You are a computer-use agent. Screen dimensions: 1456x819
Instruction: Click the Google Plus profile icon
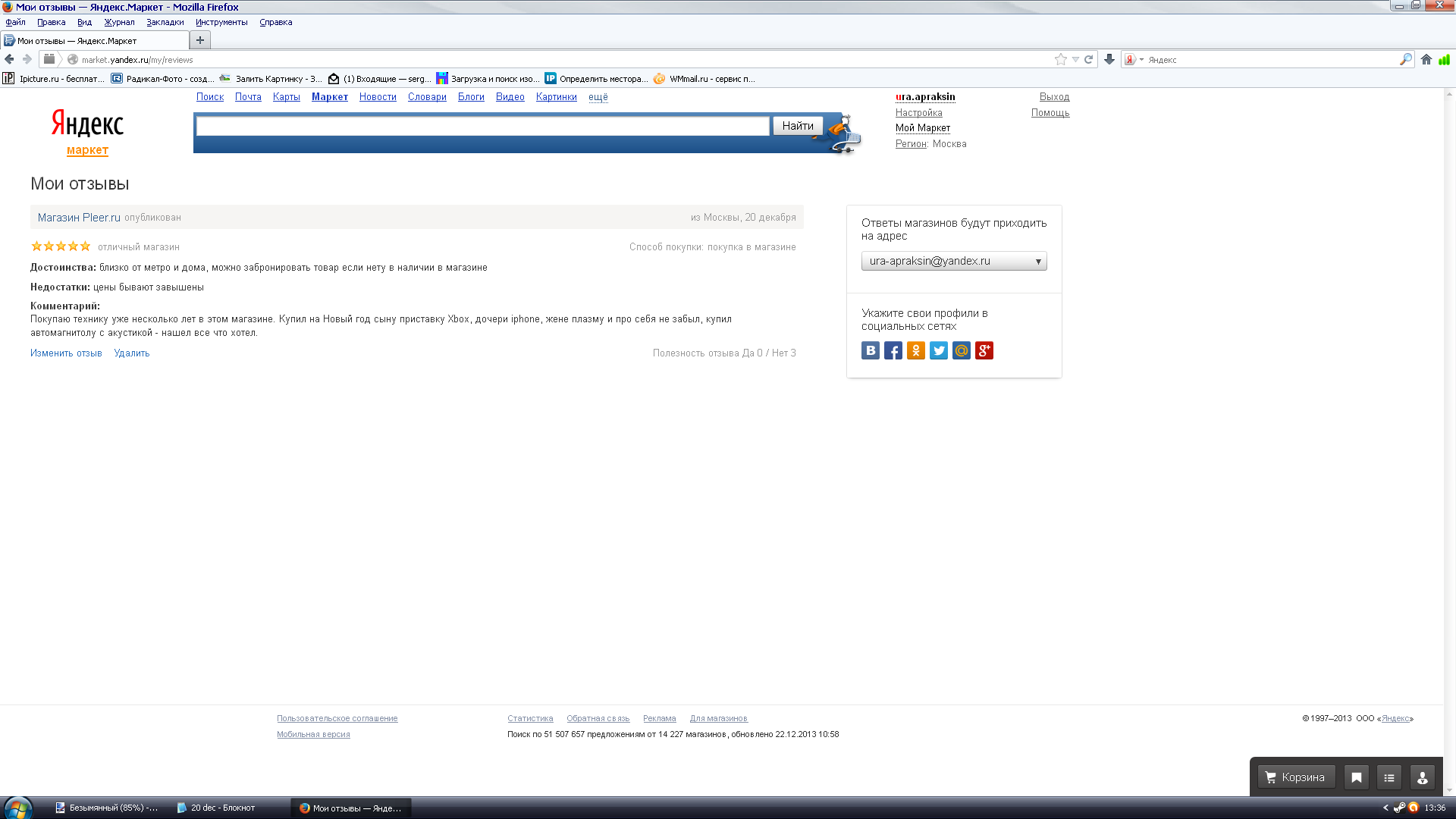click(984, 350)
